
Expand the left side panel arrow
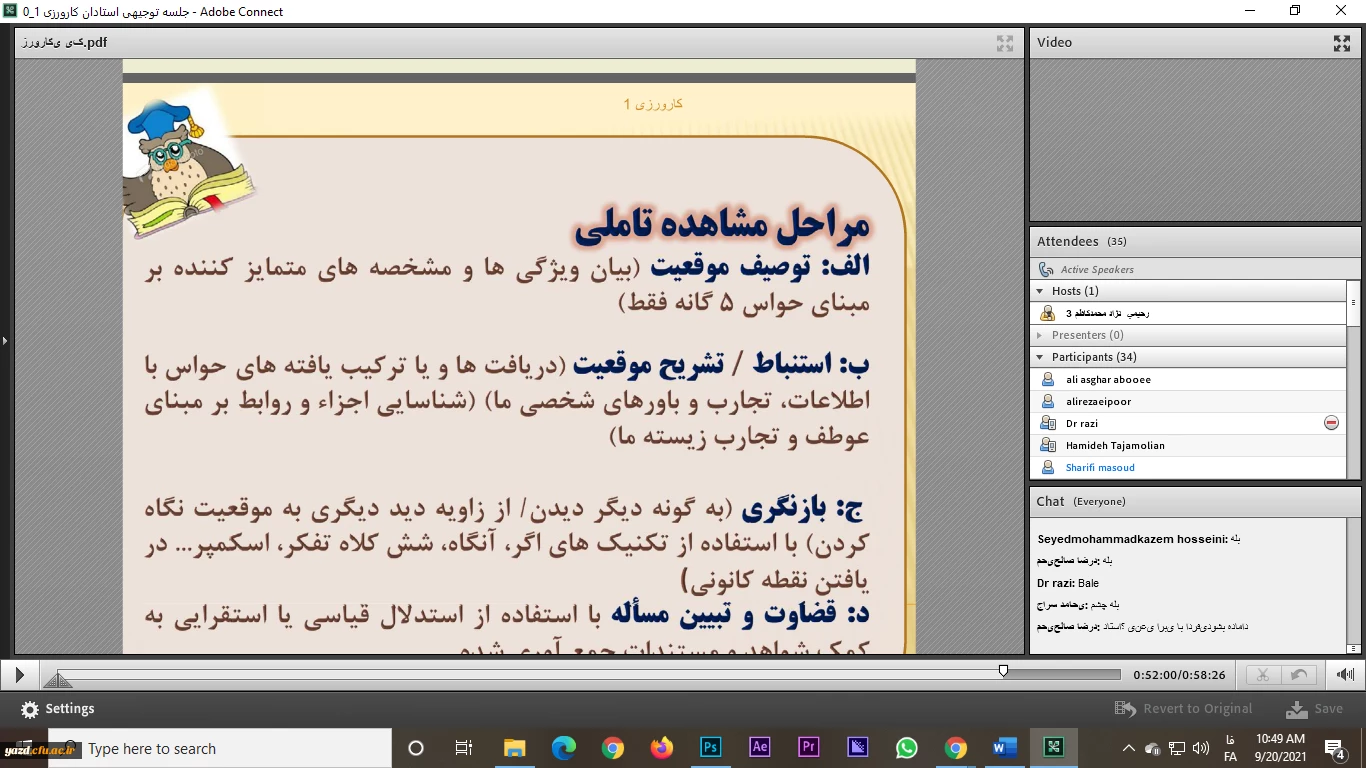click(5, 341)
